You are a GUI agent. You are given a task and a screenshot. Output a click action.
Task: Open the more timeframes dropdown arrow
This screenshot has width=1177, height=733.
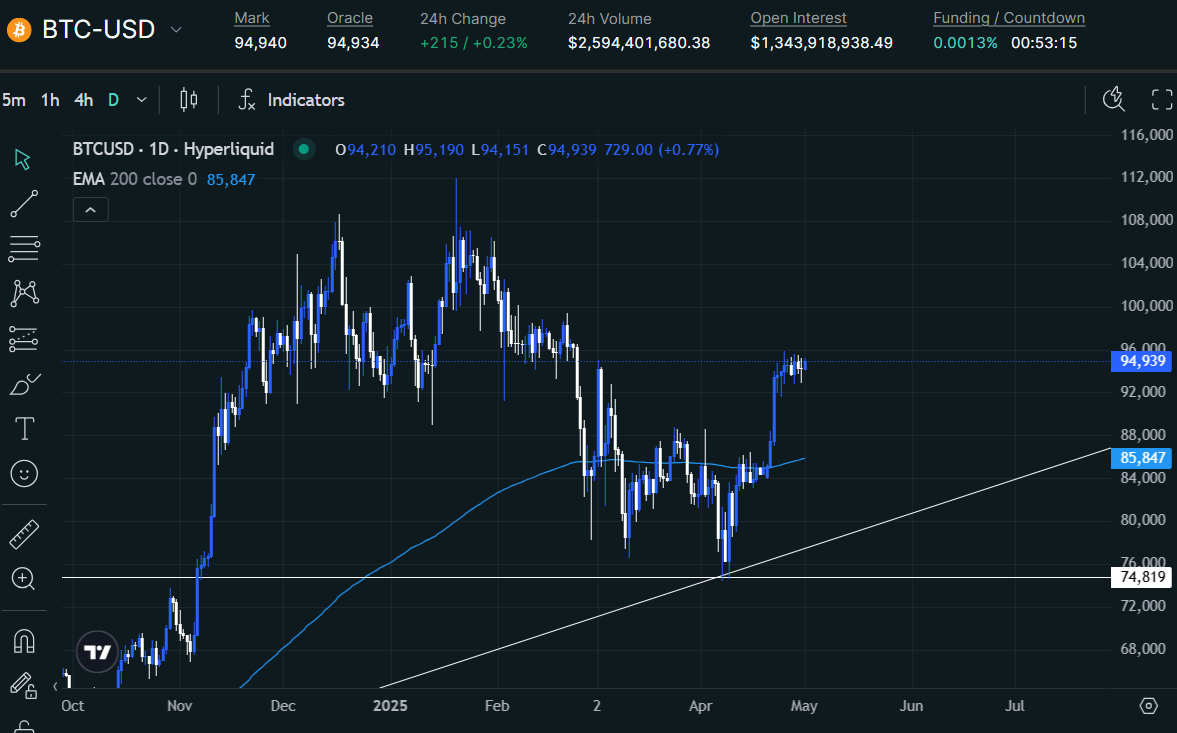pos(141,100)
